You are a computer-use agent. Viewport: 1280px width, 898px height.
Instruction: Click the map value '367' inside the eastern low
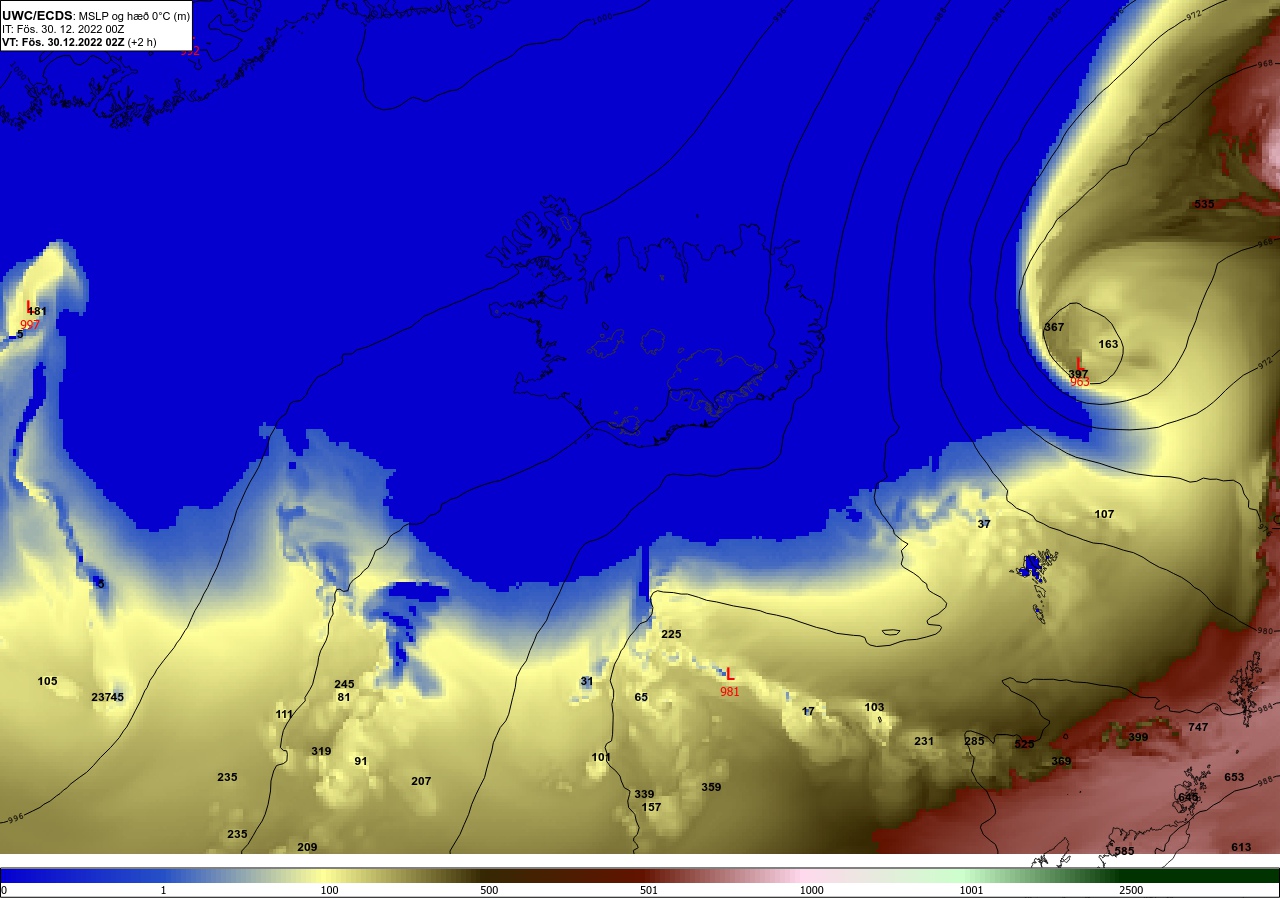click(x=1054, y=327)
